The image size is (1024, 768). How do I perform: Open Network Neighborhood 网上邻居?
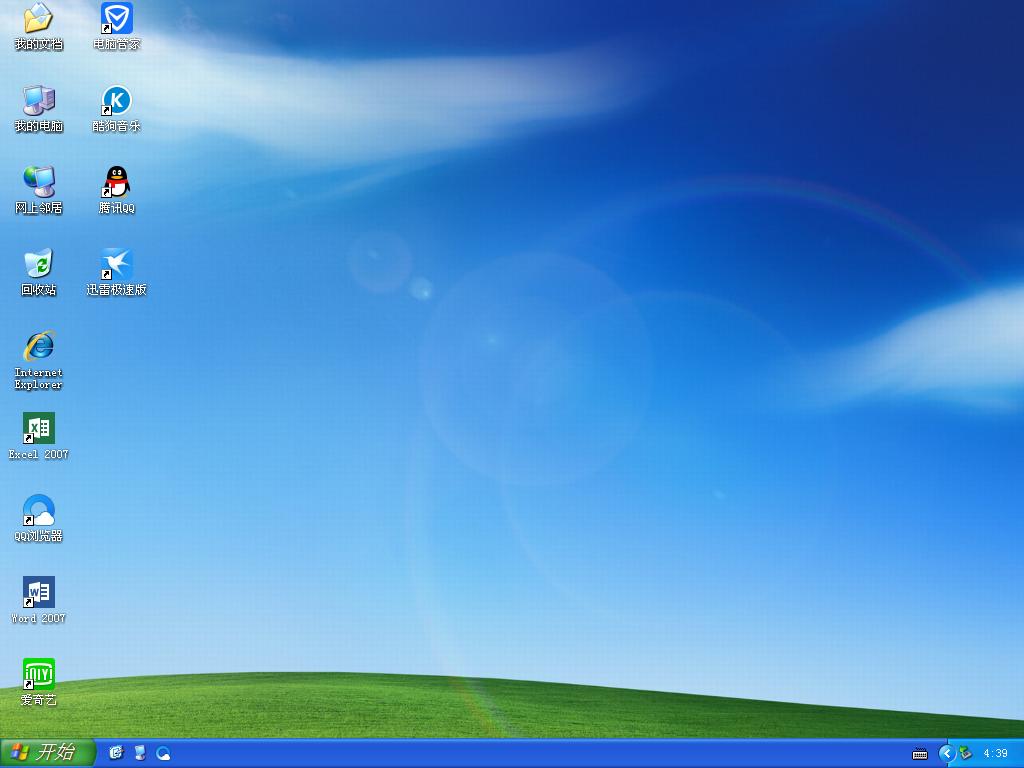point(38,186)
